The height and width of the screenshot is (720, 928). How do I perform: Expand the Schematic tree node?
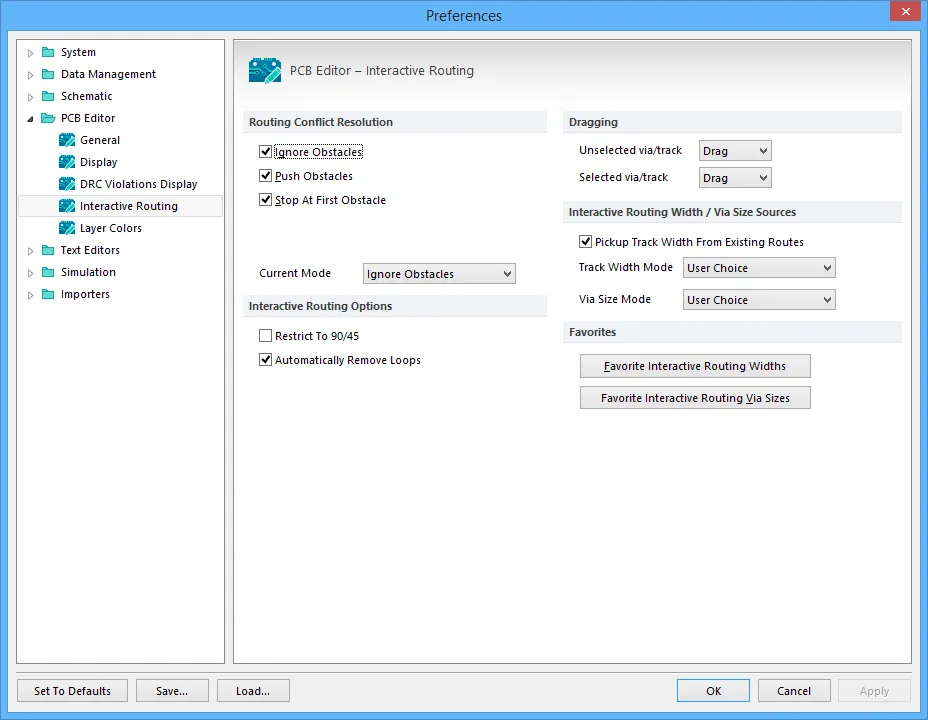click(x=30, y=97)
